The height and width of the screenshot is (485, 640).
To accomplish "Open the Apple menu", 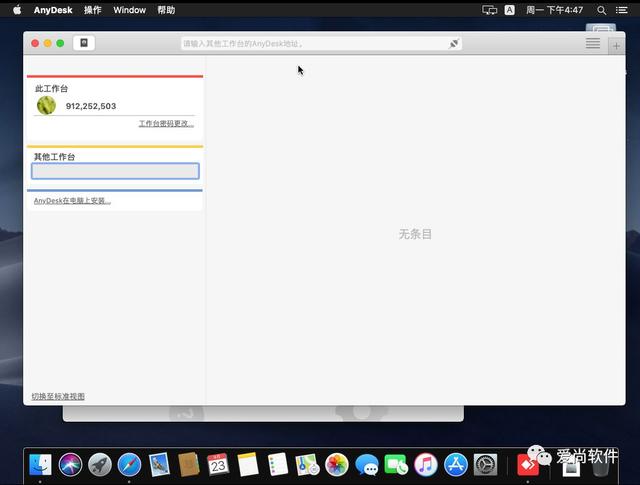I will (17, 10).
